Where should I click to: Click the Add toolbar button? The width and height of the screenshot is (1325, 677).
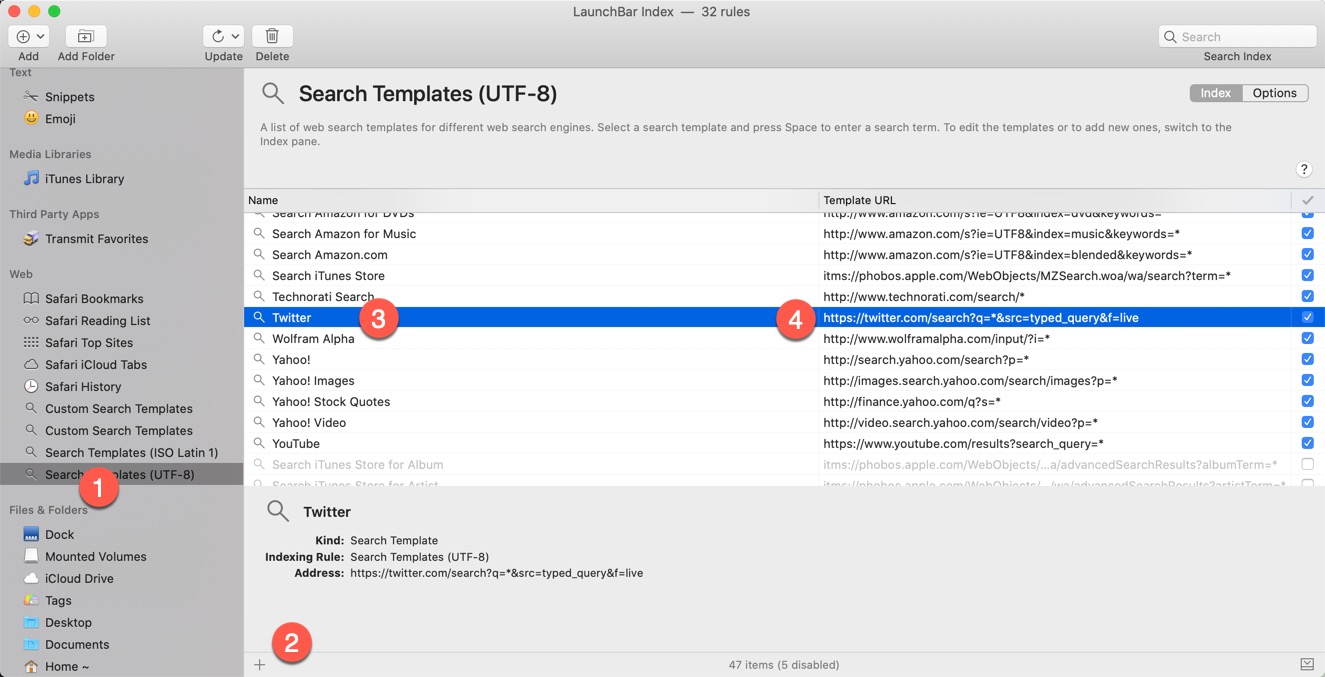point(28,36)
